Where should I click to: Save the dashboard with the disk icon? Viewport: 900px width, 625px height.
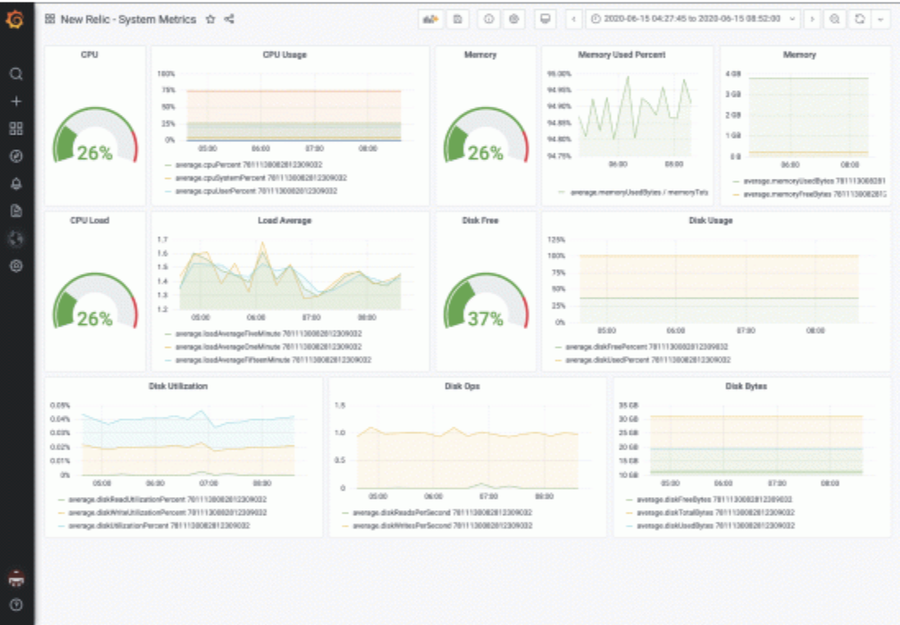point(457,19)
